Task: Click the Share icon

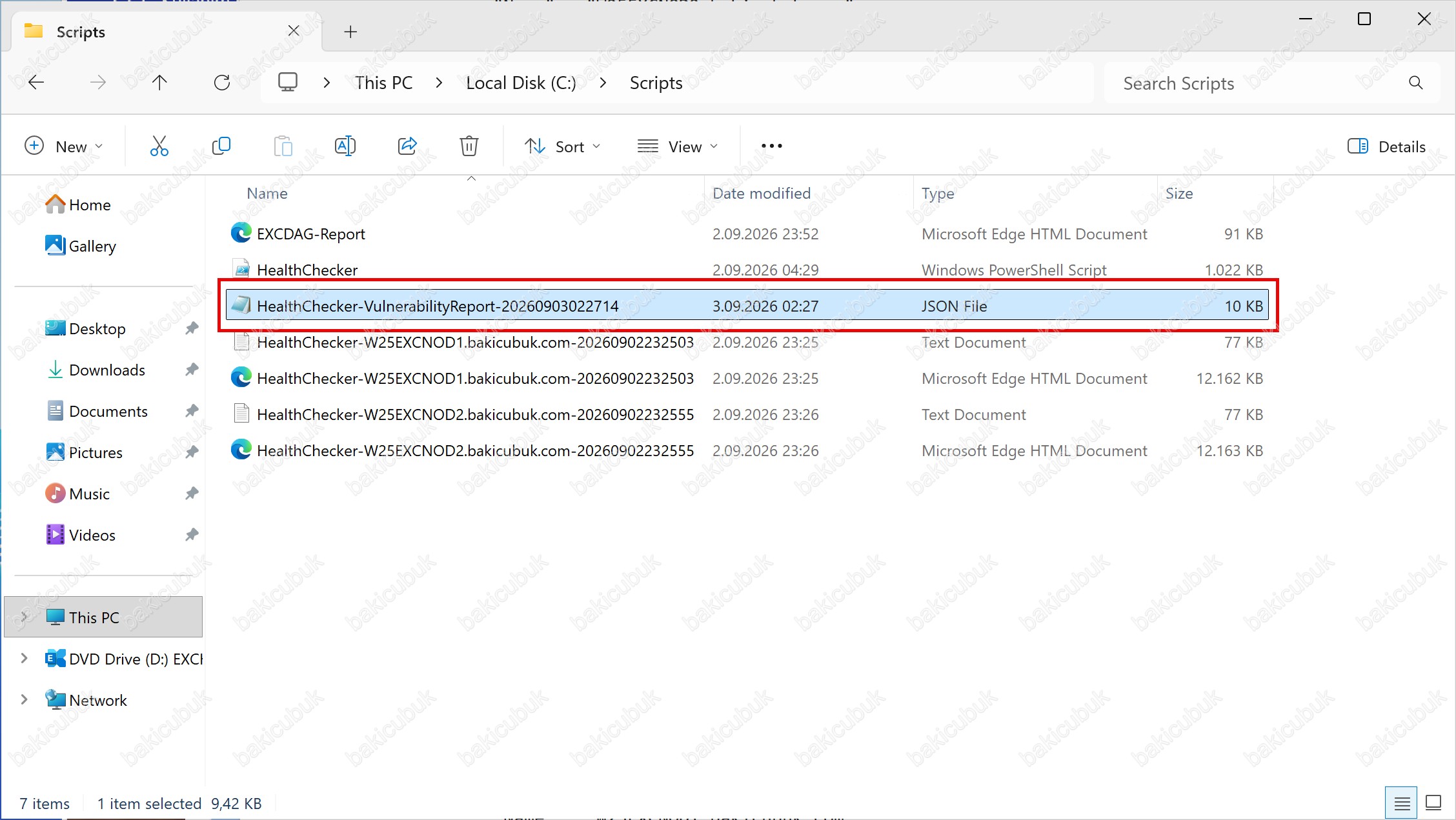Action: pyautogui.click(x=407, y=146)
